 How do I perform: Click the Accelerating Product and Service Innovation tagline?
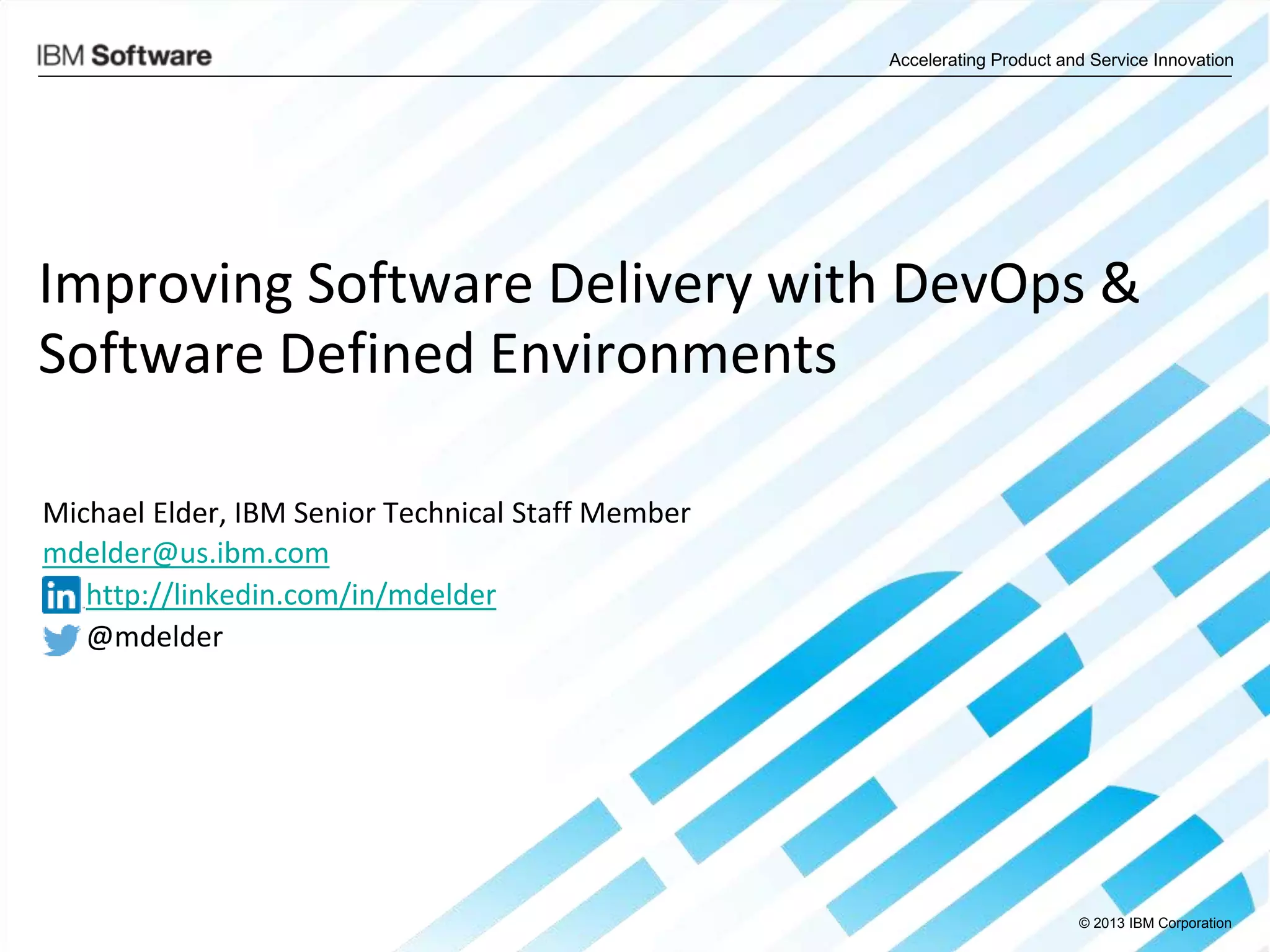point(1060,60)
